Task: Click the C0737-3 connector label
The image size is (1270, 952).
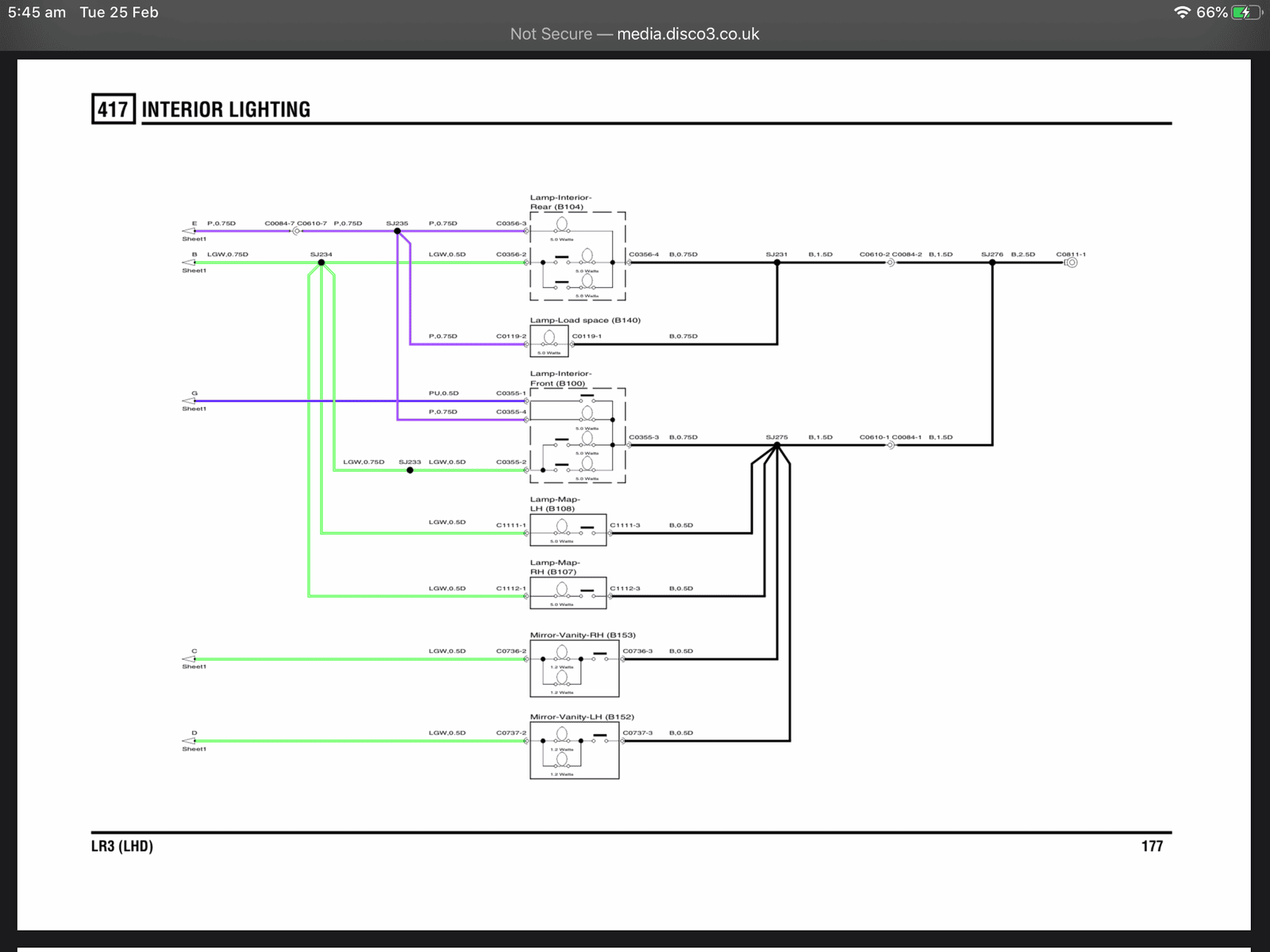Action: pyautogui.click(x=637, y=733)
